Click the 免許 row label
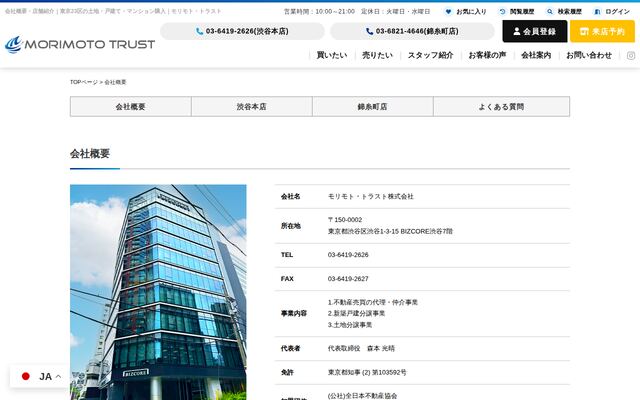The width and height of the screenshot is (640, 400). (x=287, y=372)
